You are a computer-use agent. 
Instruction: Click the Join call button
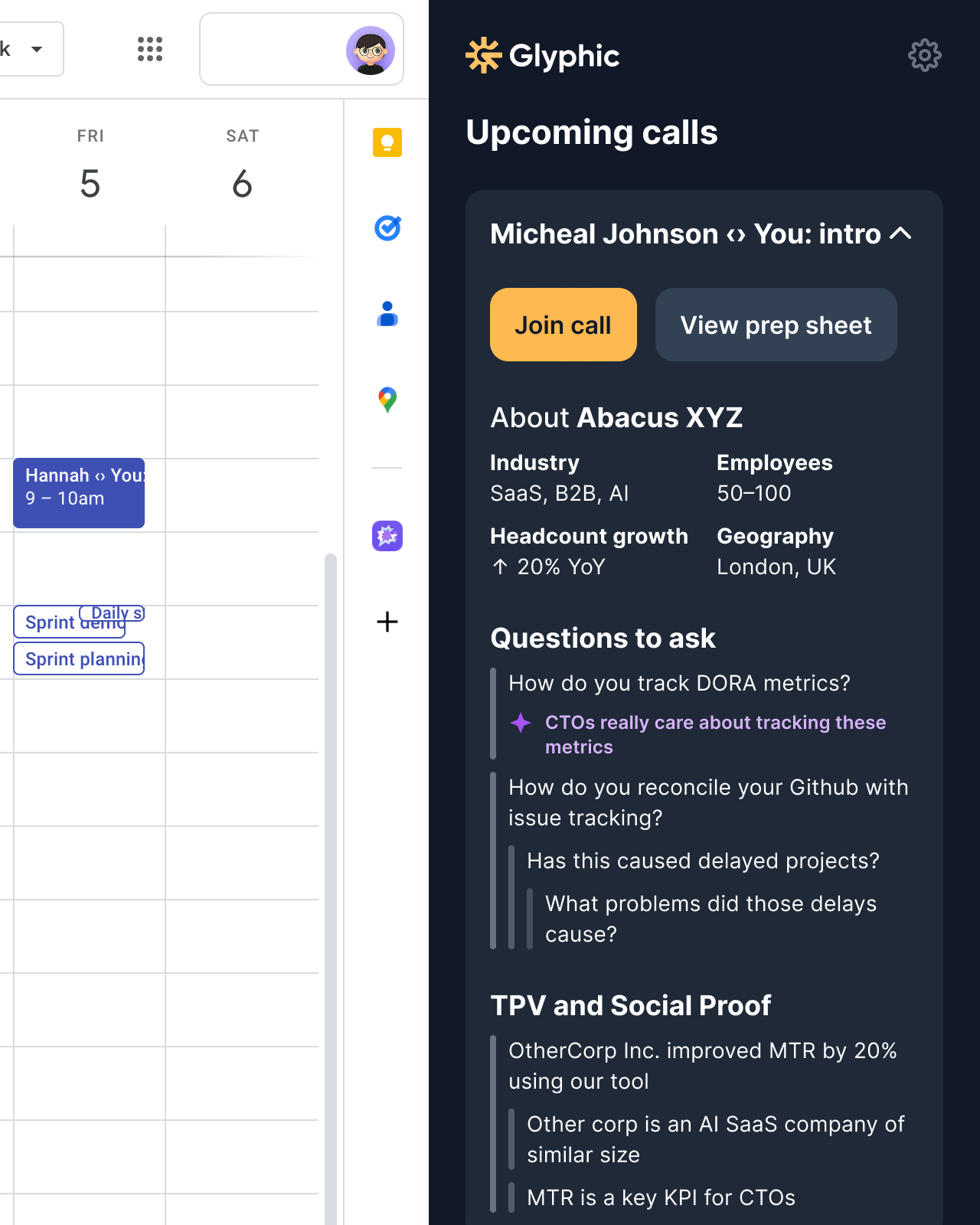click(x=563, y=325)
